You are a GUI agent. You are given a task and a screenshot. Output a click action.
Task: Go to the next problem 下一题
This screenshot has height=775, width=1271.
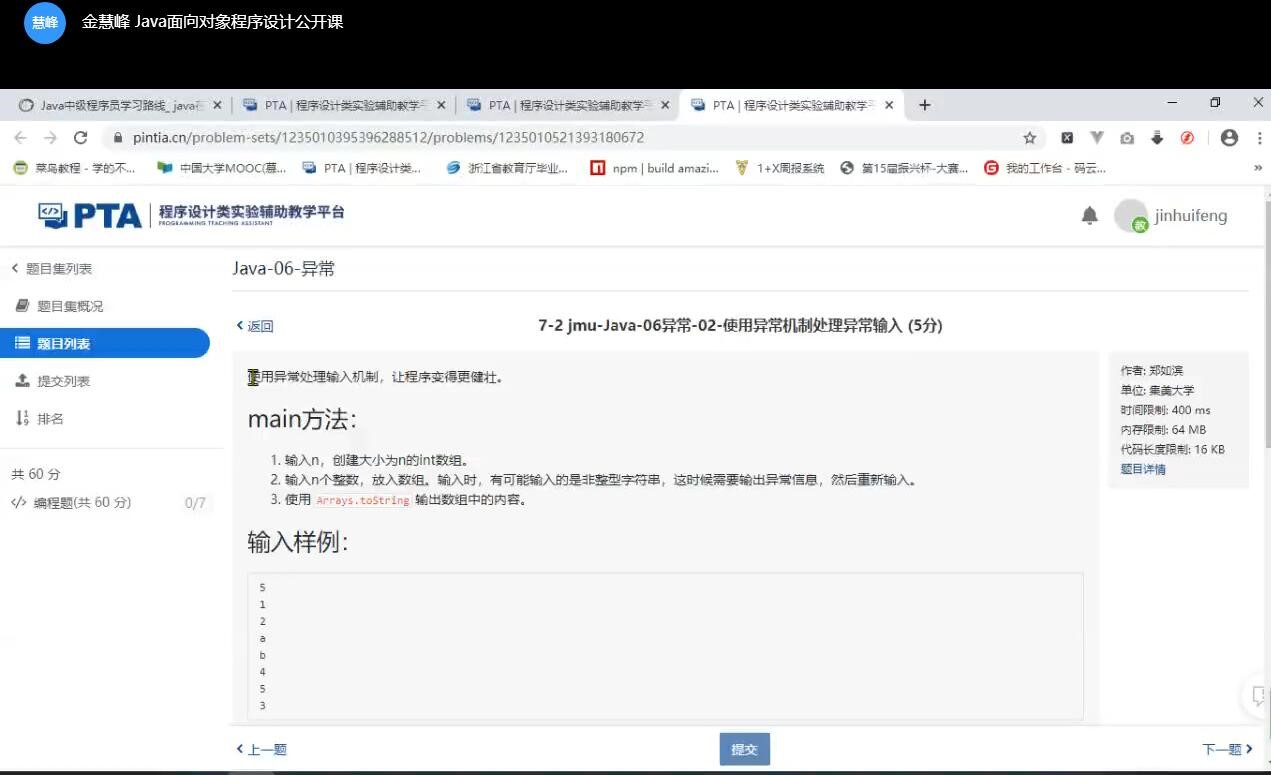[x=1227, y=749]
